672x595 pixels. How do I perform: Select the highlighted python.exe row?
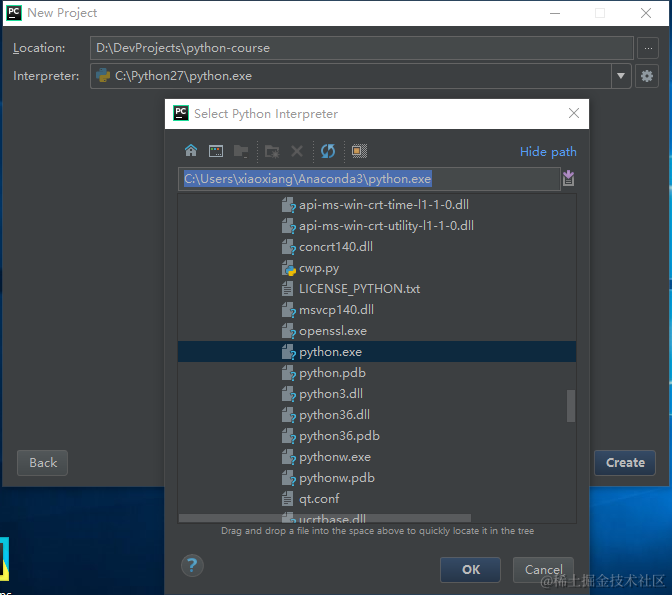pos(377,352)
